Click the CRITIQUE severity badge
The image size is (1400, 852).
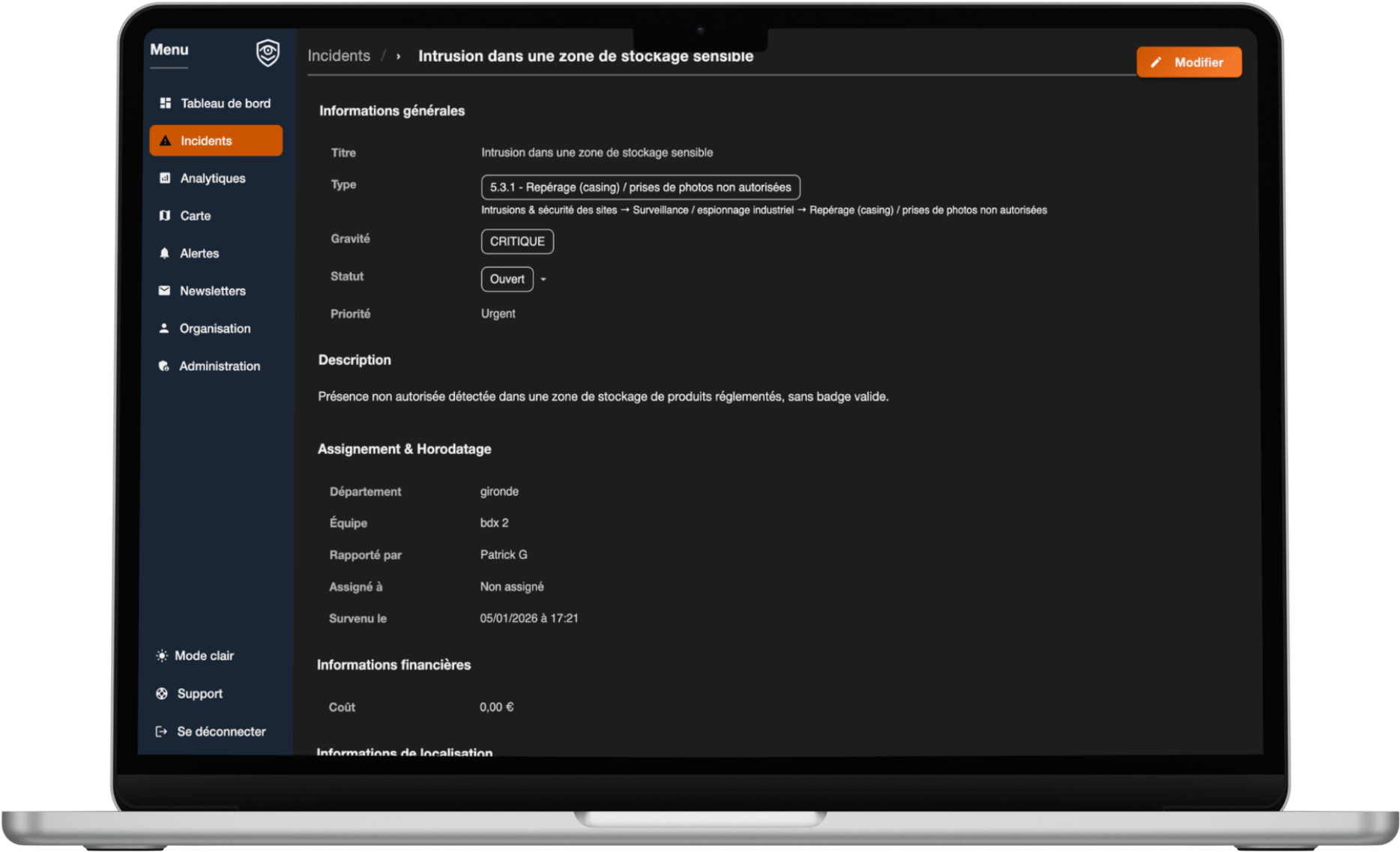[x=517, y=241]
